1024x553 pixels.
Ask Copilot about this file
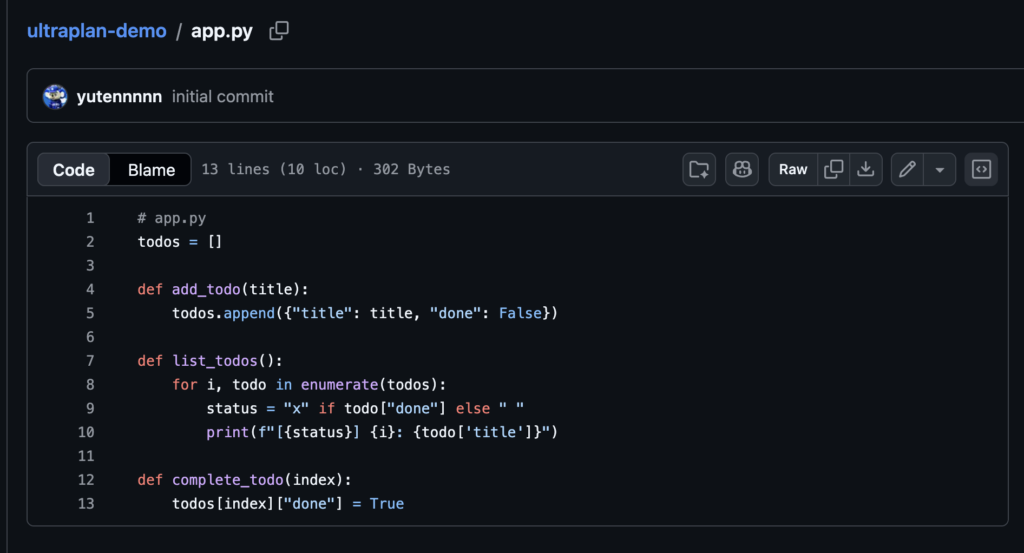point(742,170)
